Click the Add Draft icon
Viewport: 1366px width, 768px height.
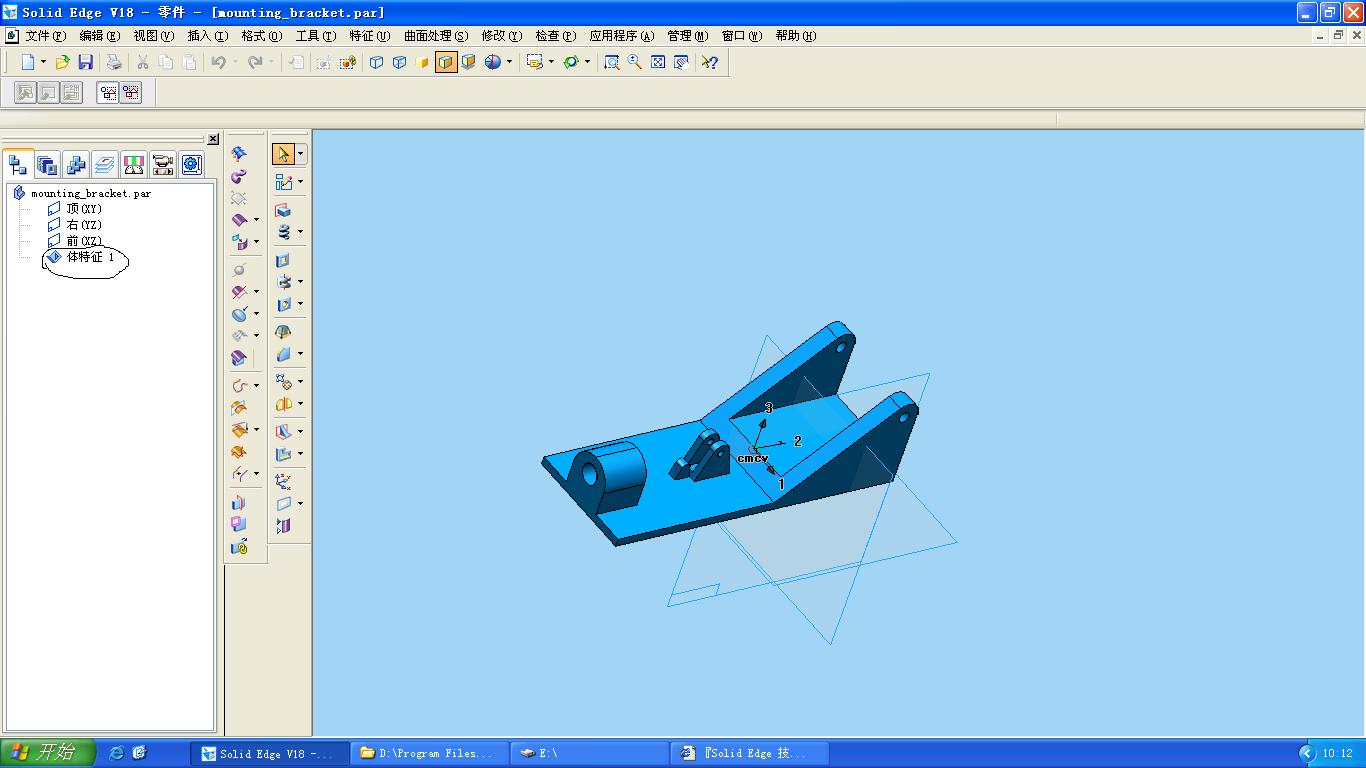[283, 332]
